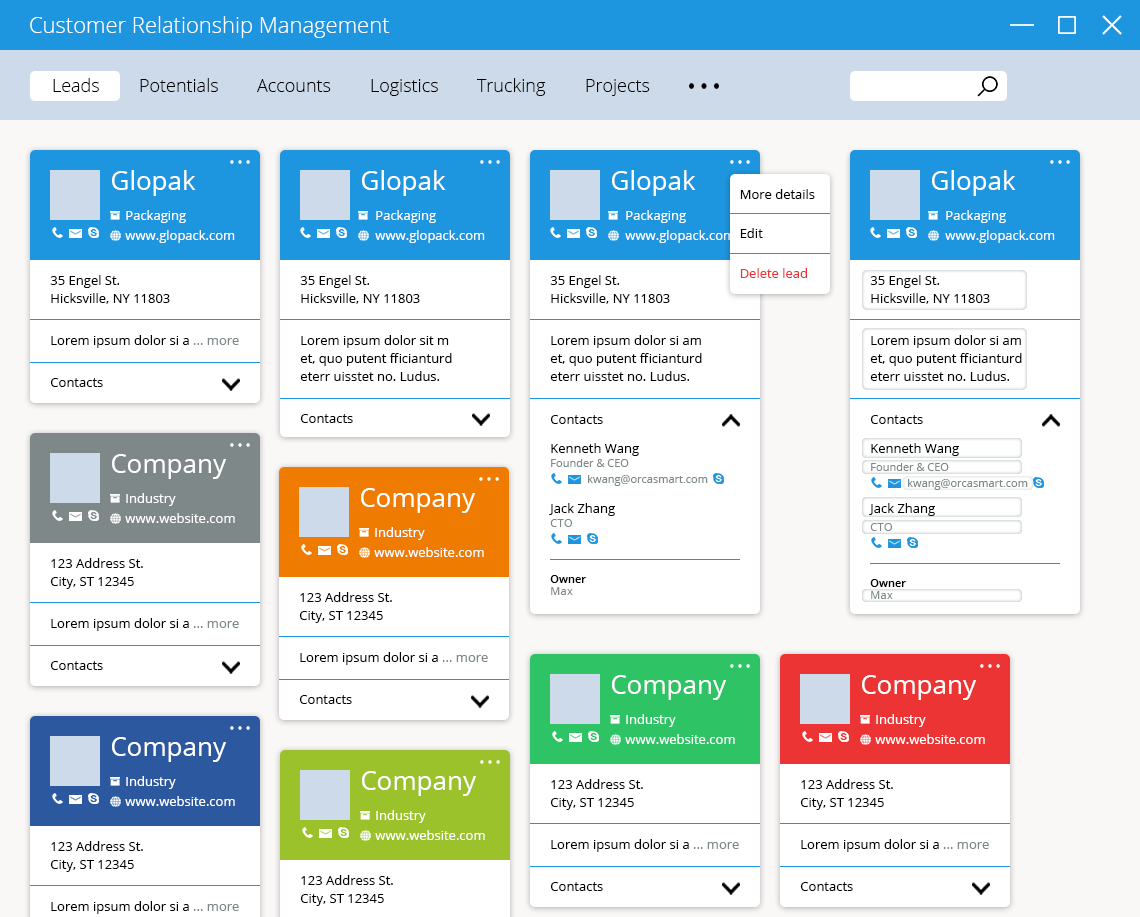Click the search magnifier icon

987,86
